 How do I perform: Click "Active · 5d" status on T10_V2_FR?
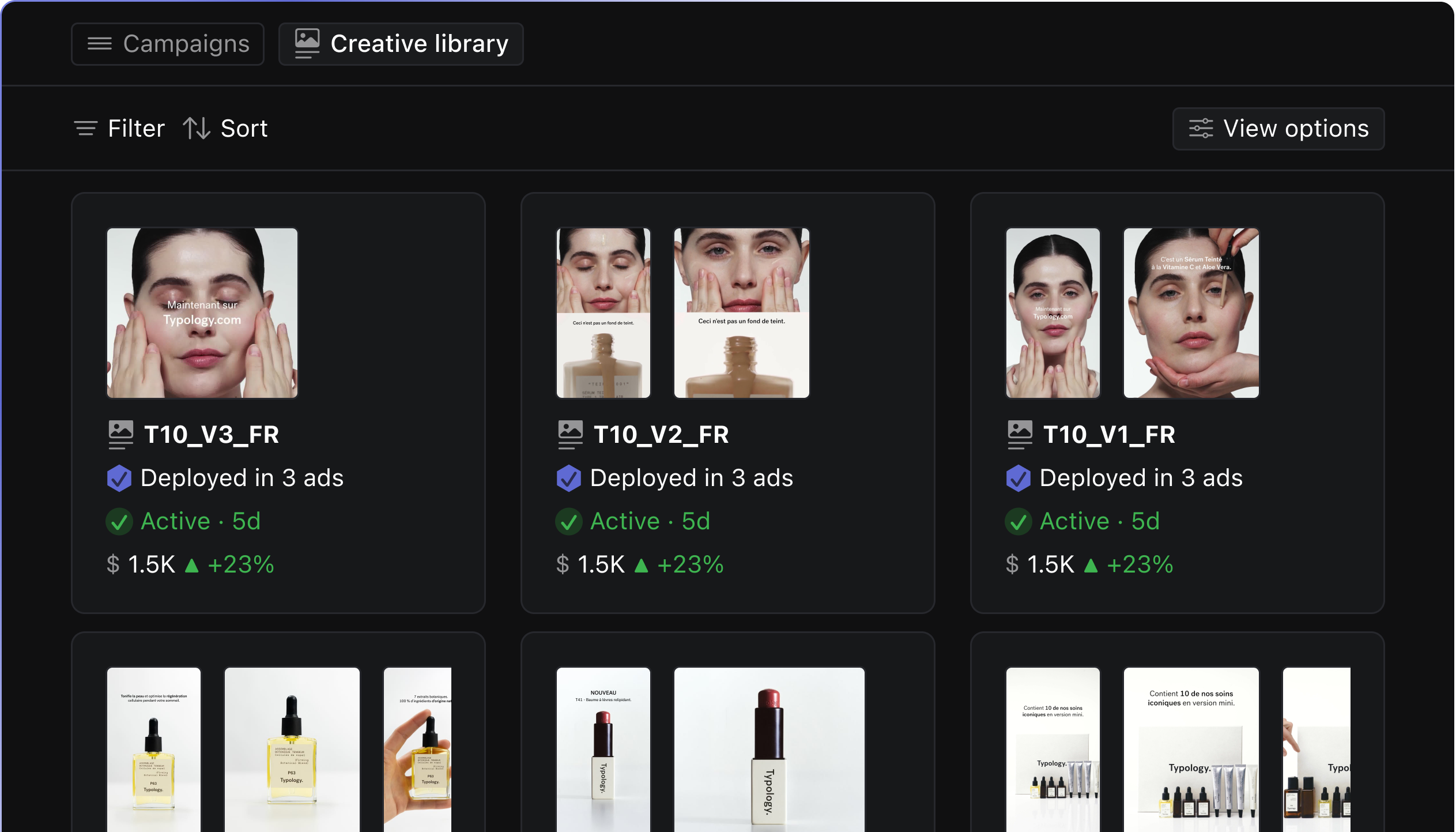tap(650, 521)
